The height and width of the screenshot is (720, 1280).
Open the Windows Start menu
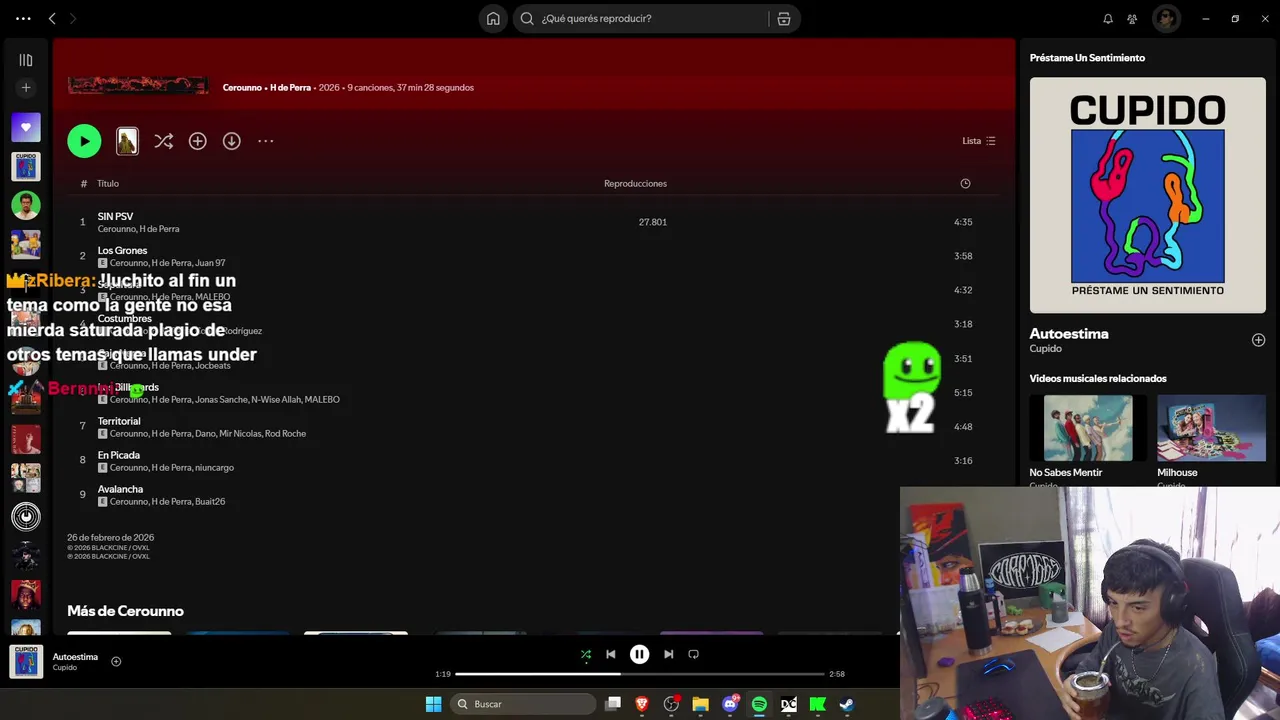click(433, 704)
